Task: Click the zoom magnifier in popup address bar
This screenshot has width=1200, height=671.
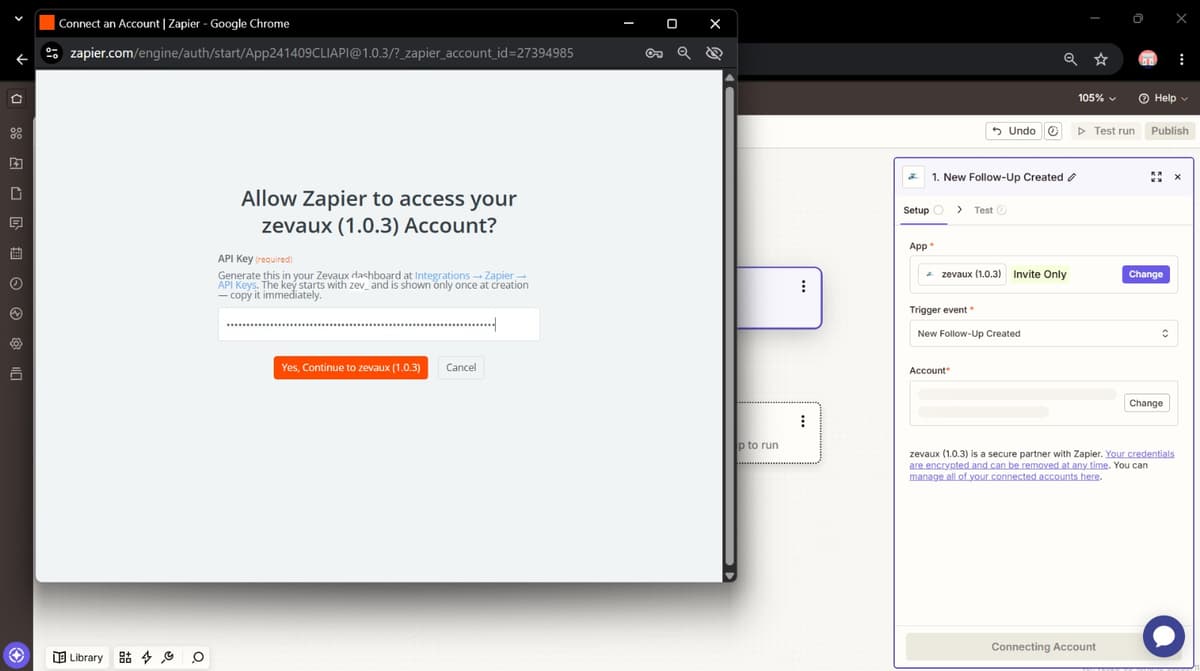Action: tap(684, 53)
